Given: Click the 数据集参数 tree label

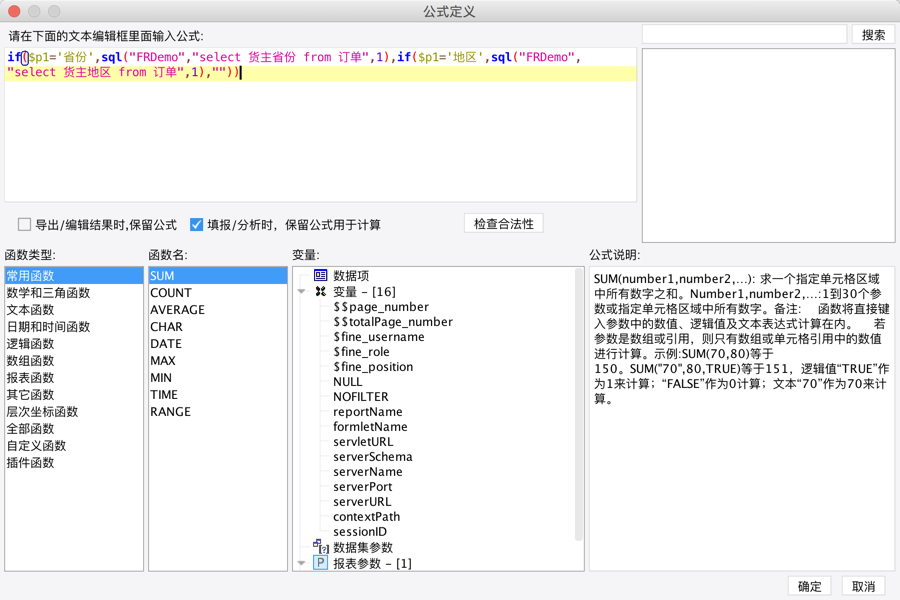Looking at the screenshot, I should coord(363,547).
